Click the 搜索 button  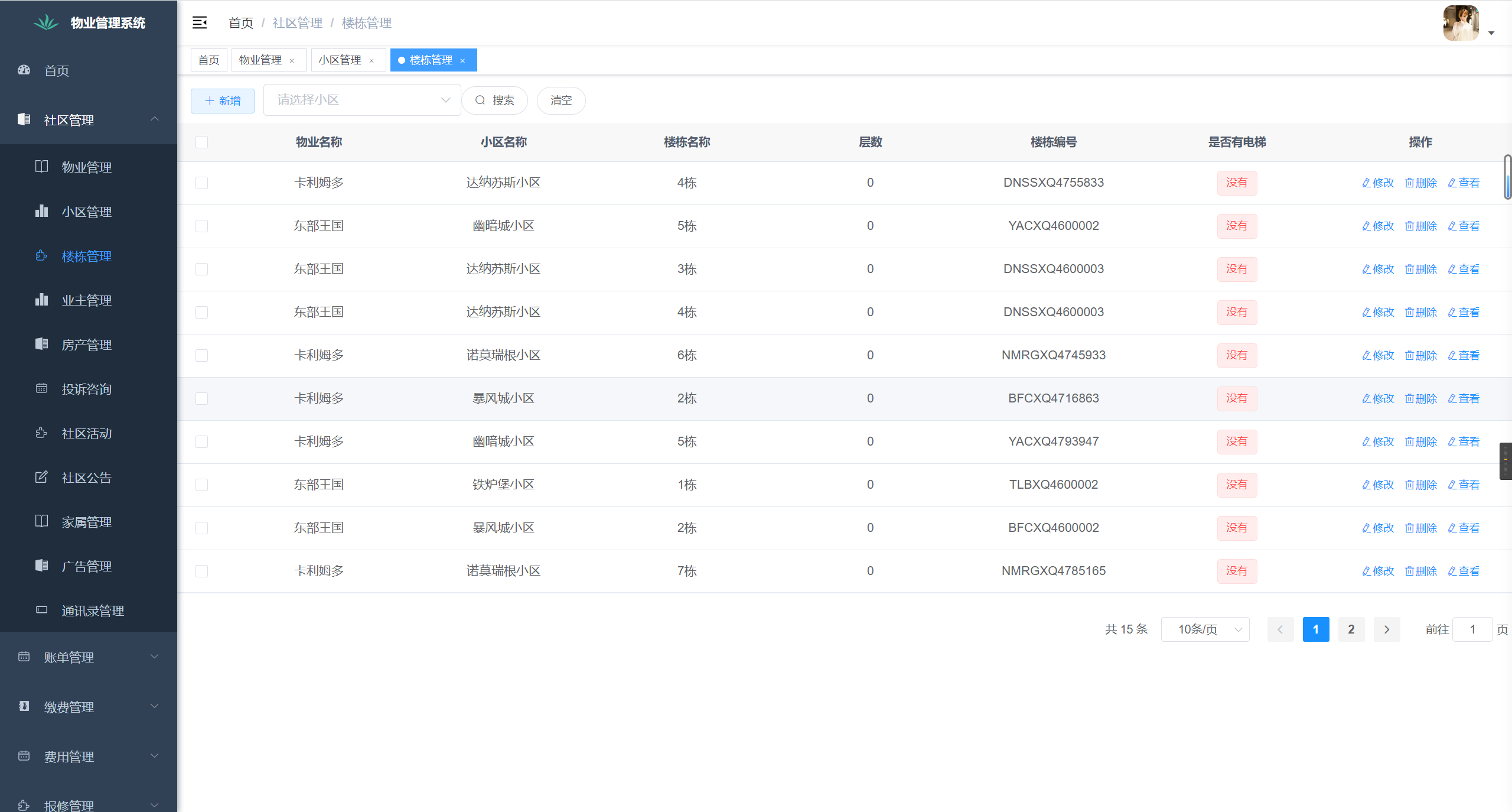(495, 100)
